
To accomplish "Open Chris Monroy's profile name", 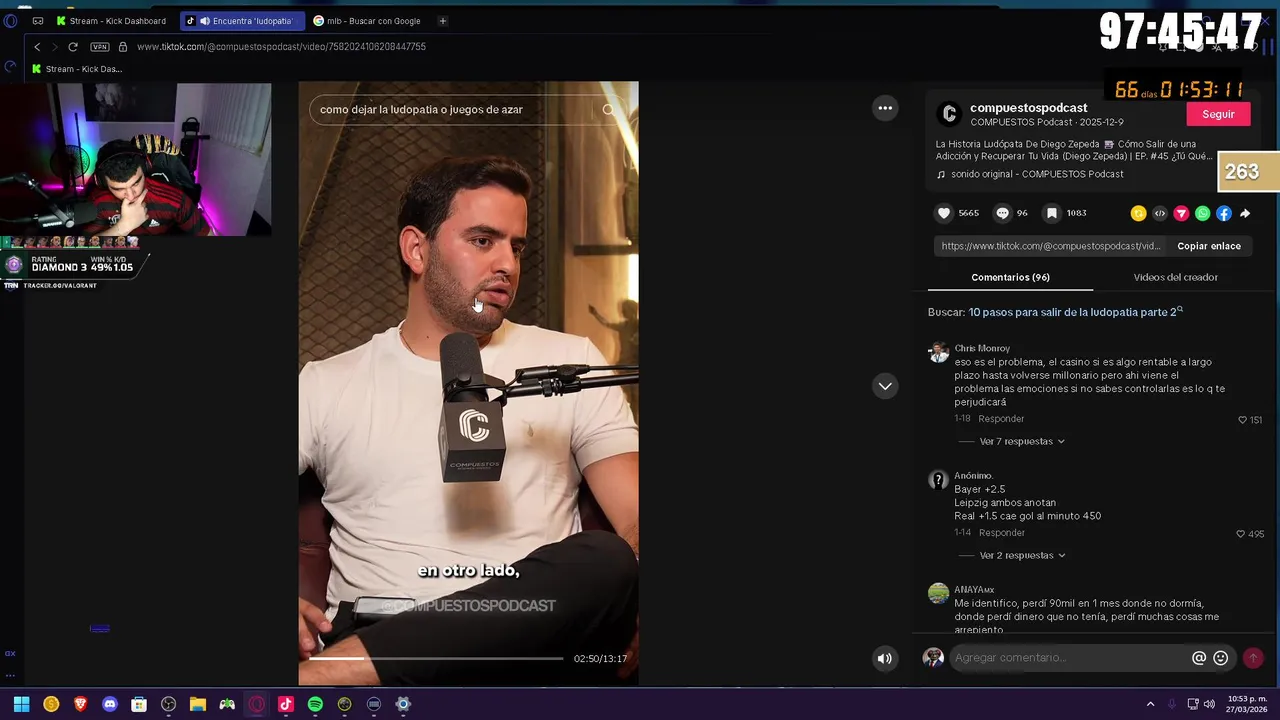I will [x=982, y=348].
